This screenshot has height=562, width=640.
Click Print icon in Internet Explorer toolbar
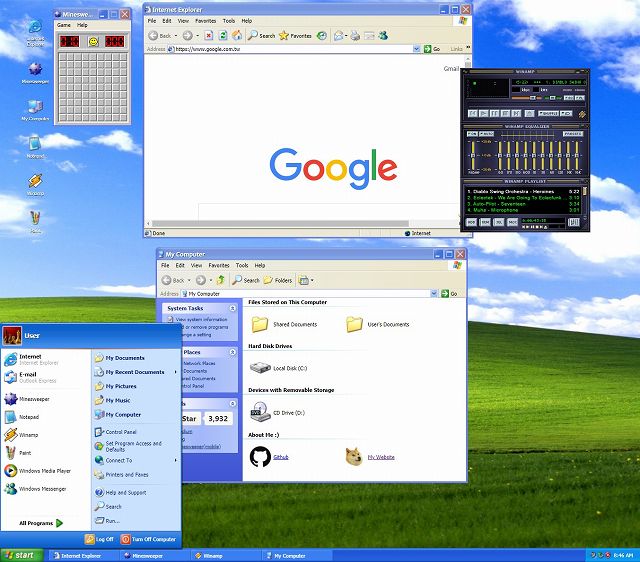coord(355,36)
